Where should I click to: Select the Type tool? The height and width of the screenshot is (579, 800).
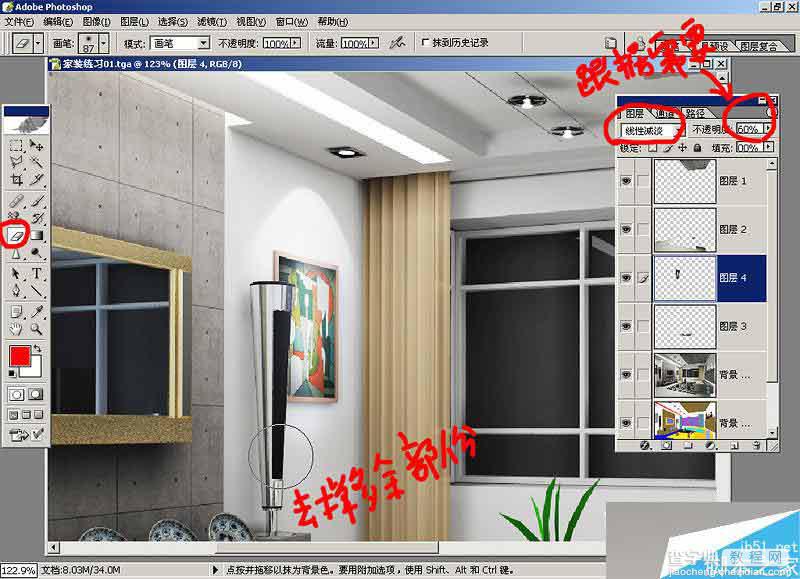coord(36,273)
